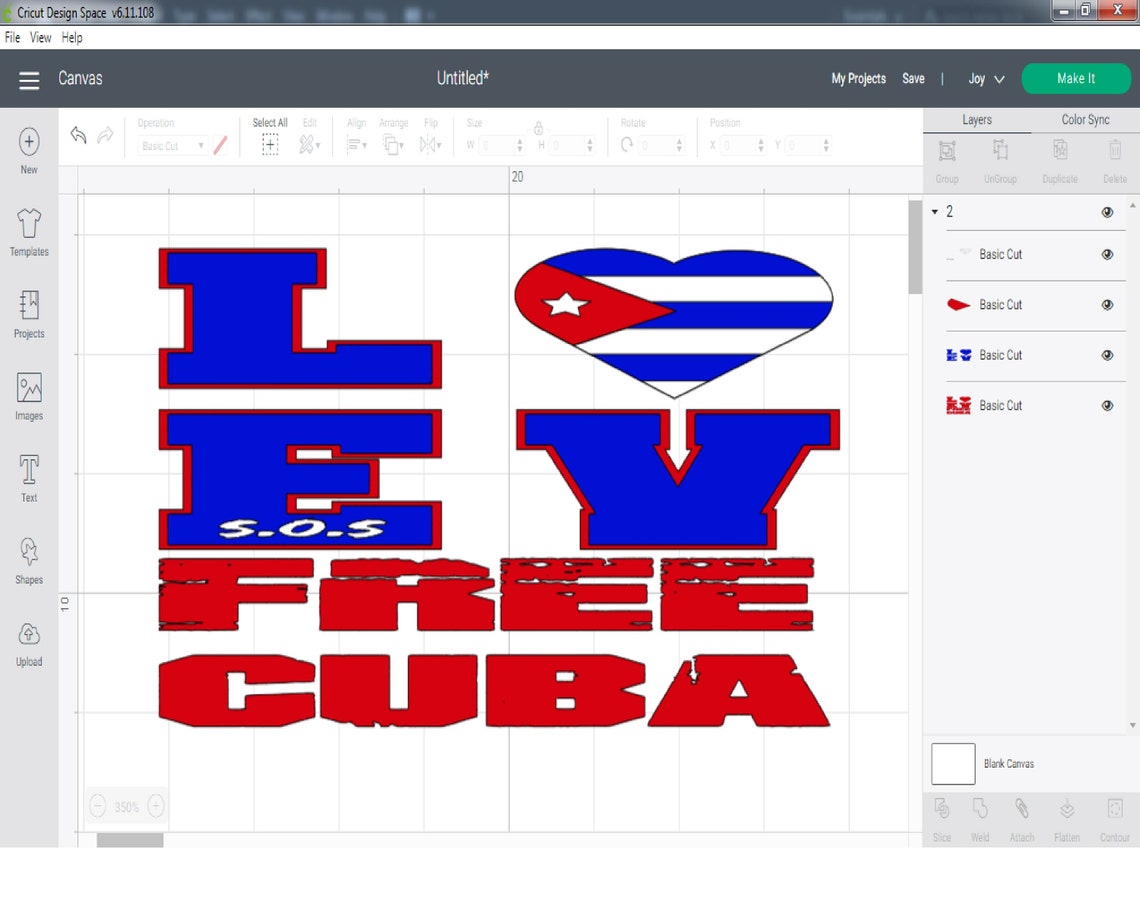This screenshot has height=900, width=1140.
Task: Click the Blank Canvas color swatch
Action: pos(953,763)
